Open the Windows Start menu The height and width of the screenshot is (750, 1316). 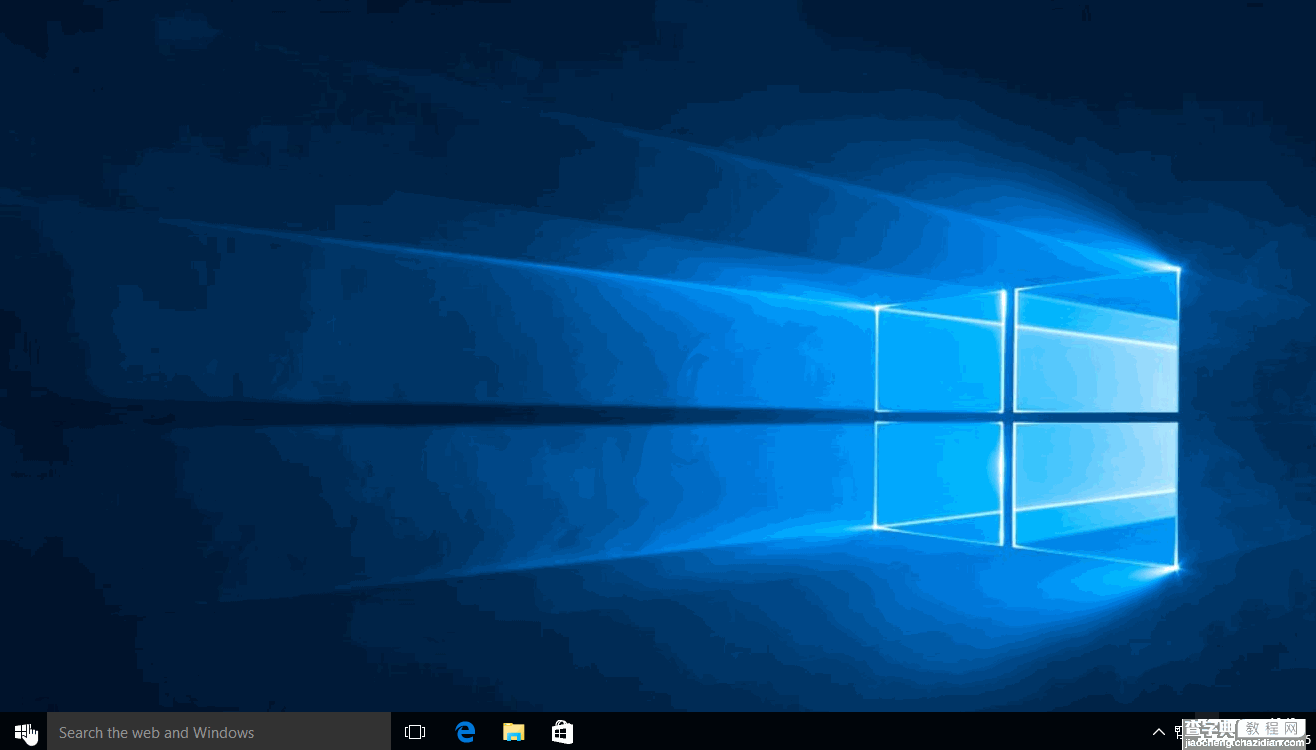pos(23,732)
